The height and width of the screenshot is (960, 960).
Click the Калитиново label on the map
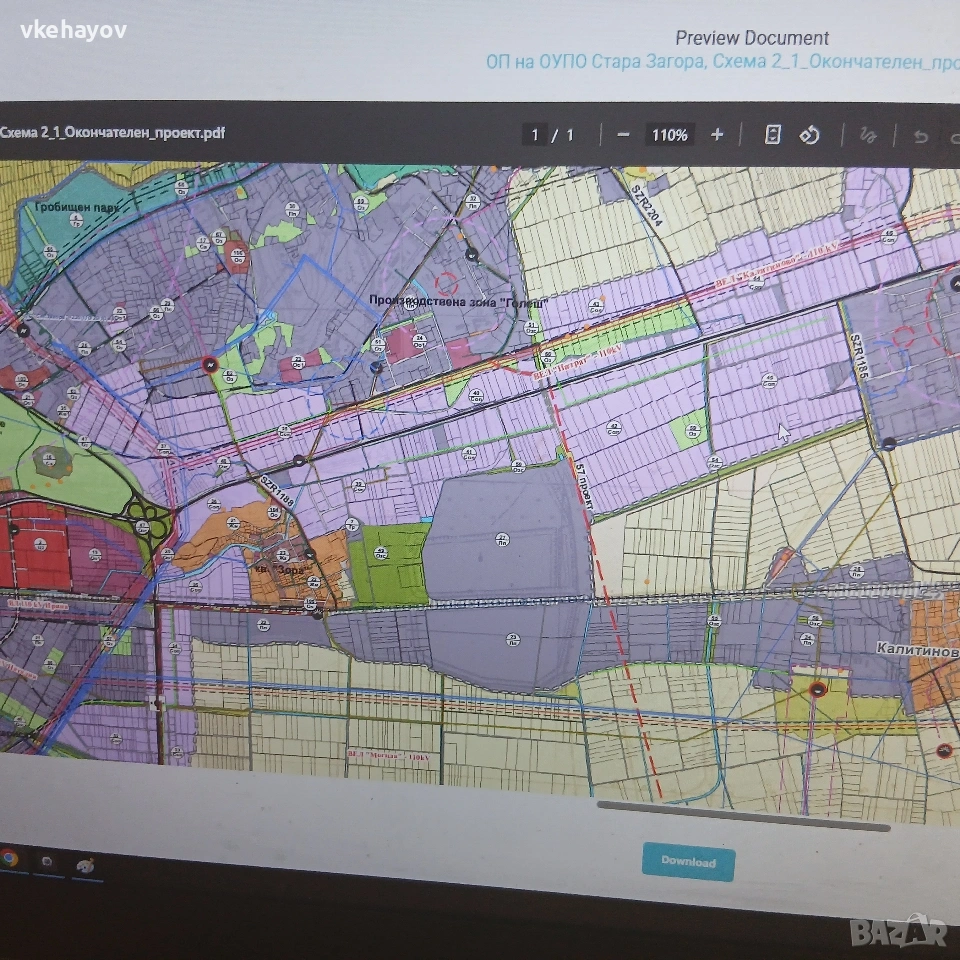(917, 650)
